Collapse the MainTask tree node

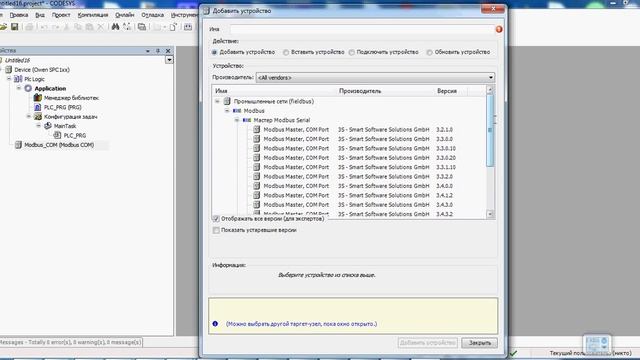click(38, 126)
